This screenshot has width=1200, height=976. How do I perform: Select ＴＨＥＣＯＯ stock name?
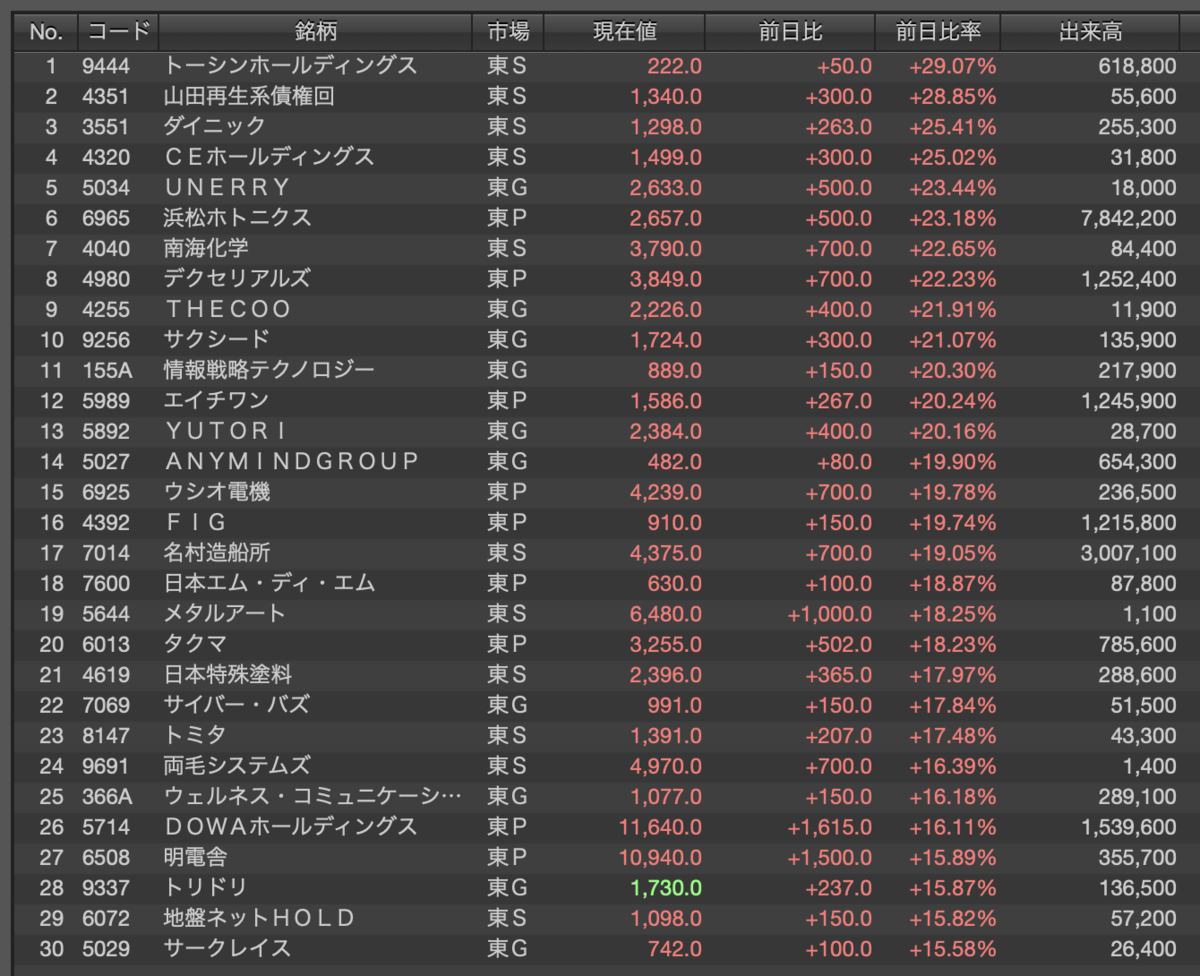point(228,310)
